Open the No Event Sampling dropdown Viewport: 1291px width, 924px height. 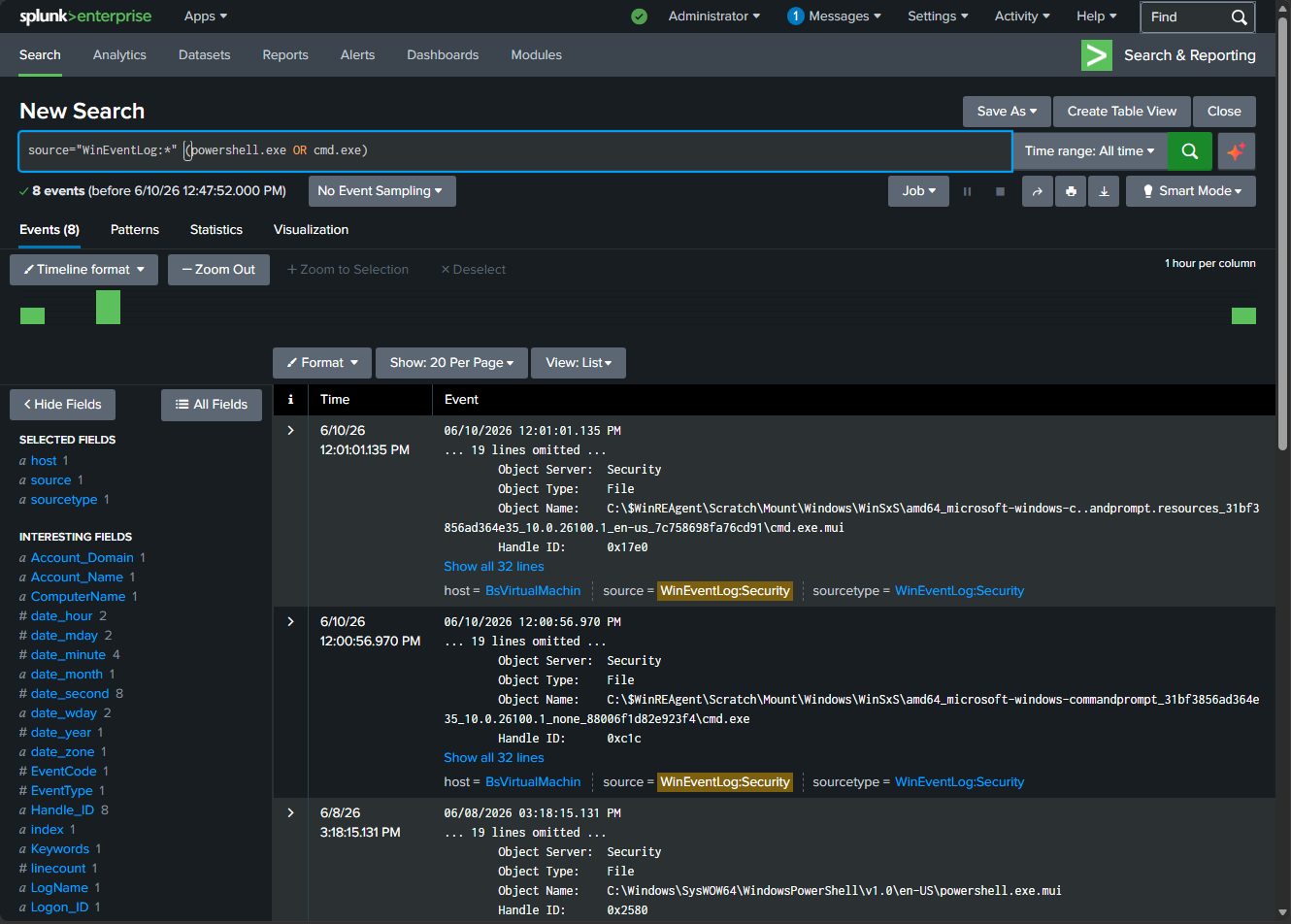pos(381,191)
